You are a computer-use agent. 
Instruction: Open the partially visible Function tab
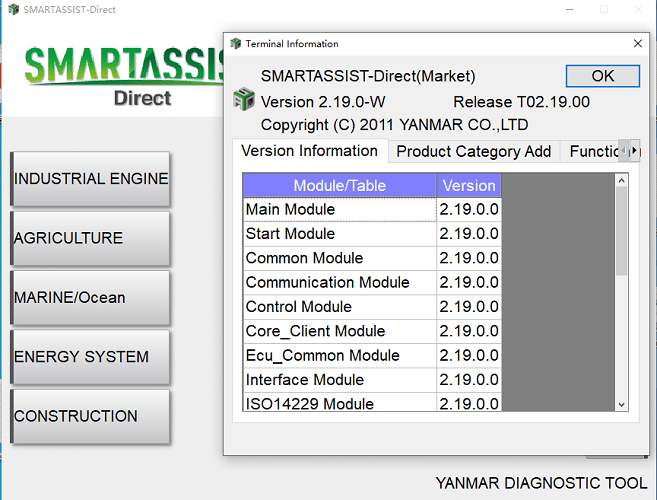(x=593, y=152)
